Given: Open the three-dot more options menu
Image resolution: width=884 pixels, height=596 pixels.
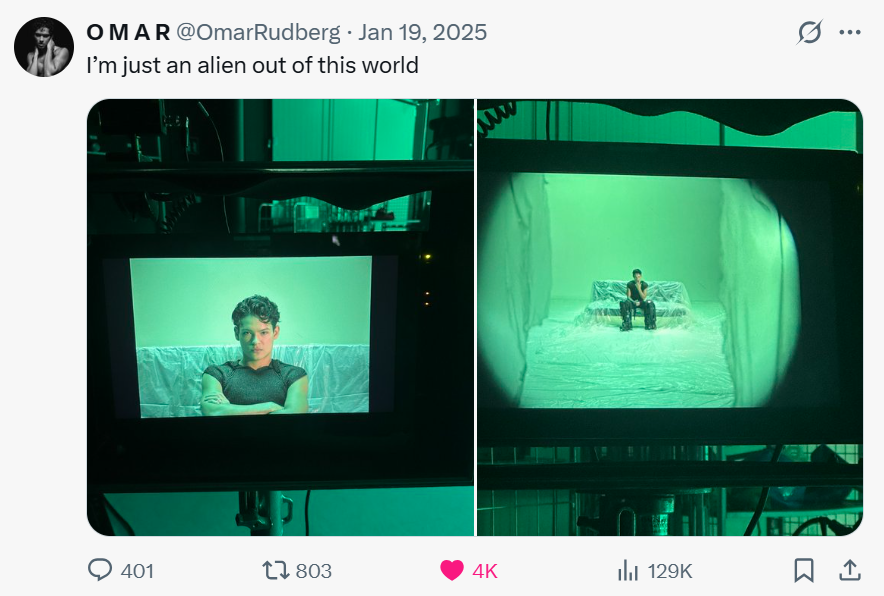Looking at the screenshot, I should 850,32.
